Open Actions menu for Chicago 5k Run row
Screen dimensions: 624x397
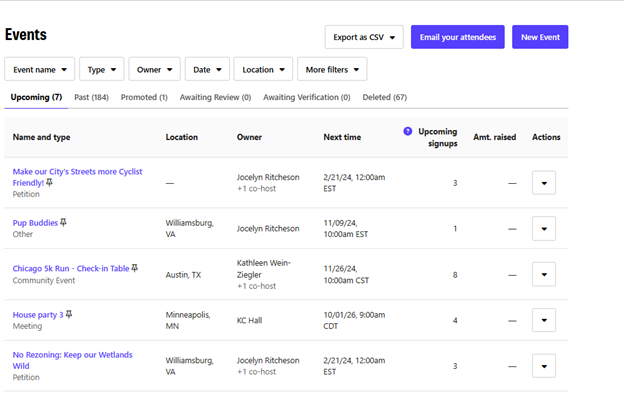coord(544,274)
